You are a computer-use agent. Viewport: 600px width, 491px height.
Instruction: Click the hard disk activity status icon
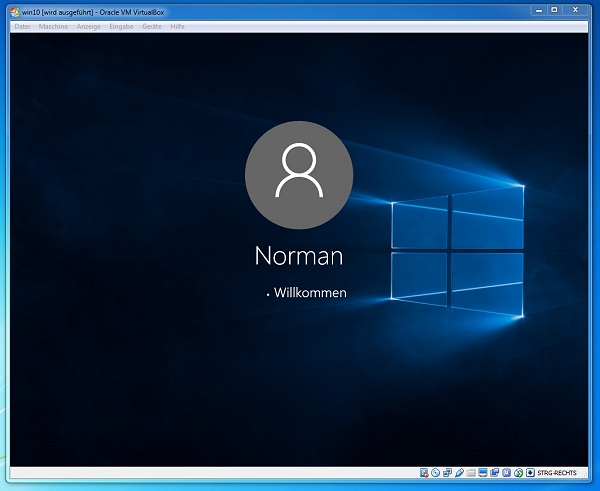tap(424, 473)
